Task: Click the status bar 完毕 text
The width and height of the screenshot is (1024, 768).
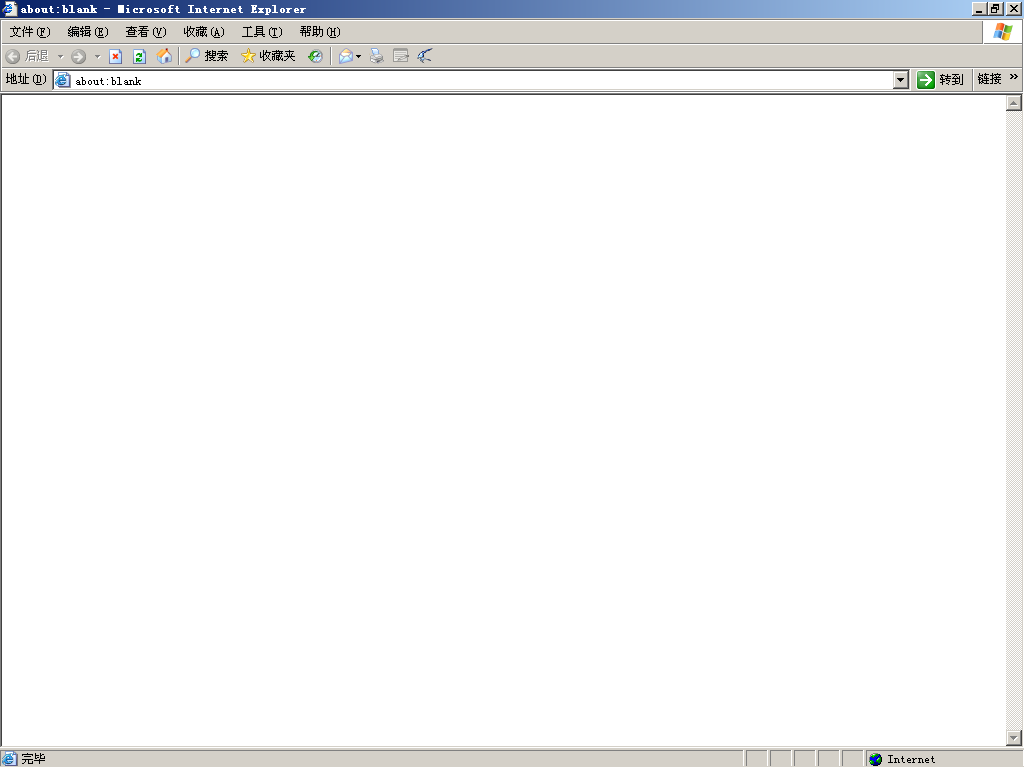Action: (x=33, y=759)
